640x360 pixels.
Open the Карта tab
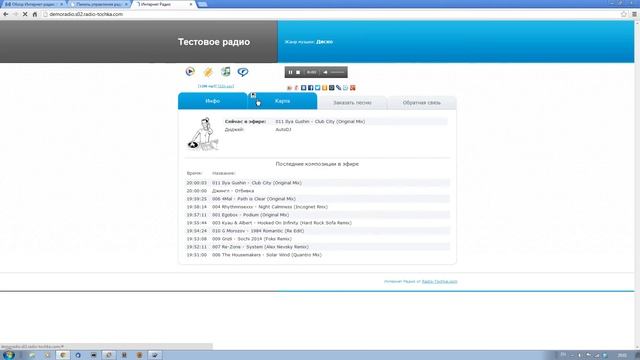[282, 101]
